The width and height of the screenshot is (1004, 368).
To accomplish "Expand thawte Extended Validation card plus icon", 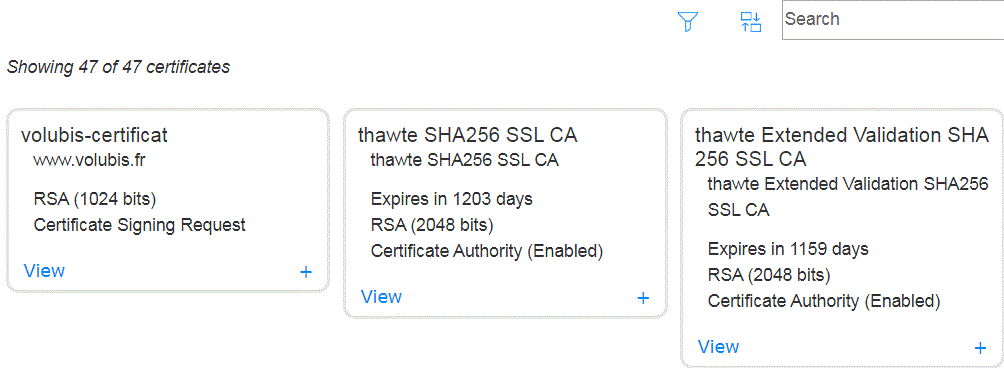I will tap(980, 348).
